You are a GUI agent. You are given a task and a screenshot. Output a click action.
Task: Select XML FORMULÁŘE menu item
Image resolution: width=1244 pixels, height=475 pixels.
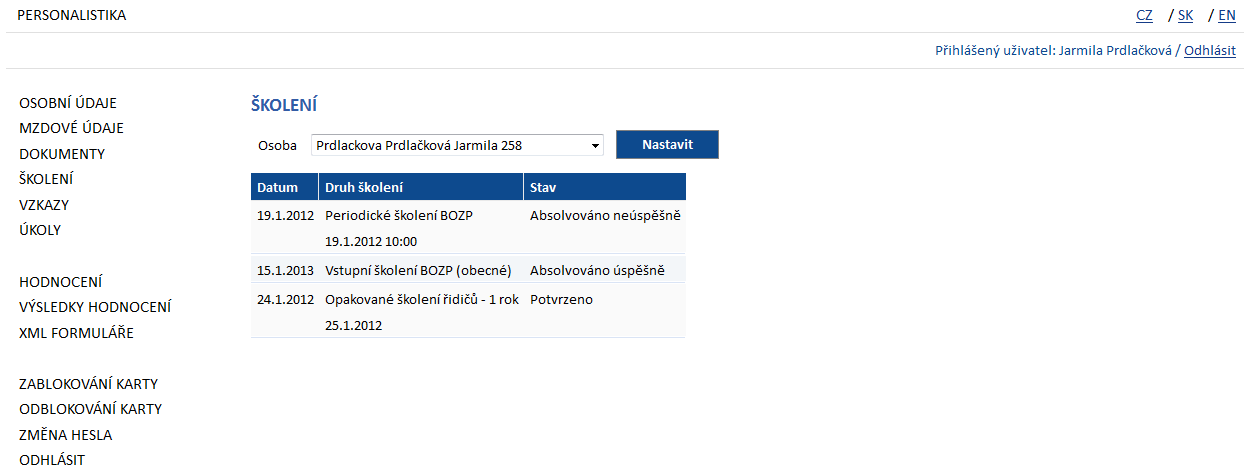76,333
